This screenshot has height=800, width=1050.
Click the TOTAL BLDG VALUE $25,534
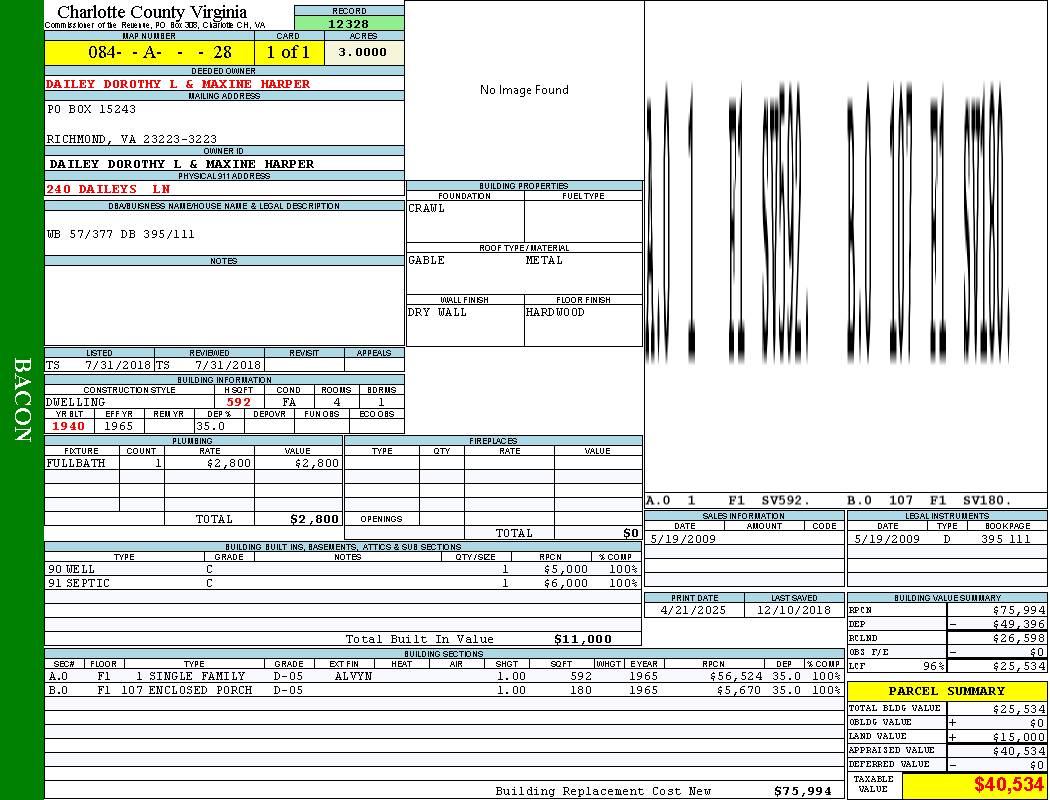pyautogui.click(x=1019, y=709)
